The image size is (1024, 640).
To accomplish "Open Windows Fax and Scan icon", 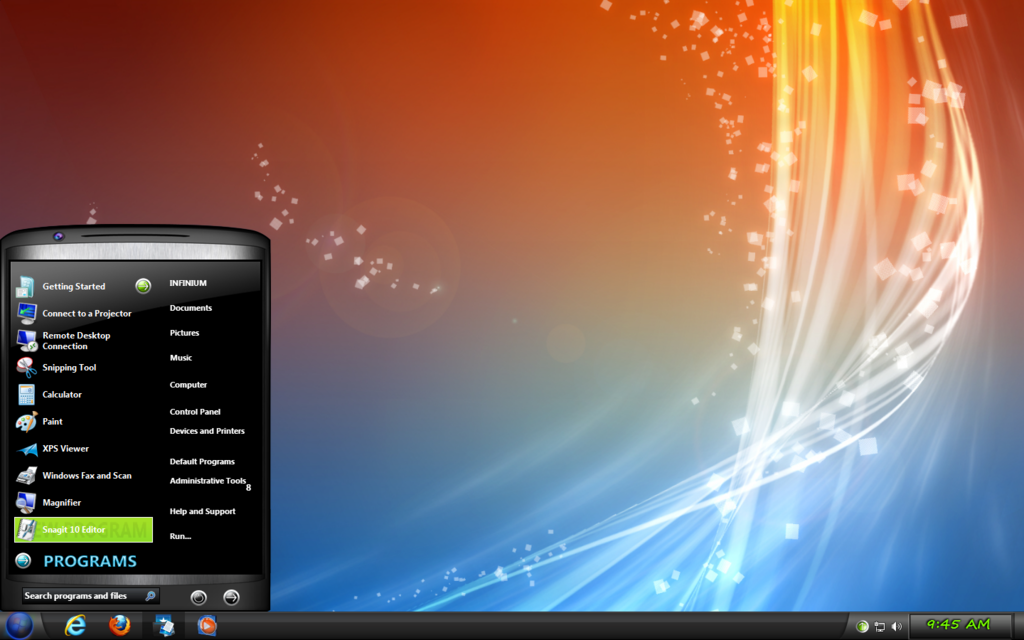I will (x=26, y=475).
